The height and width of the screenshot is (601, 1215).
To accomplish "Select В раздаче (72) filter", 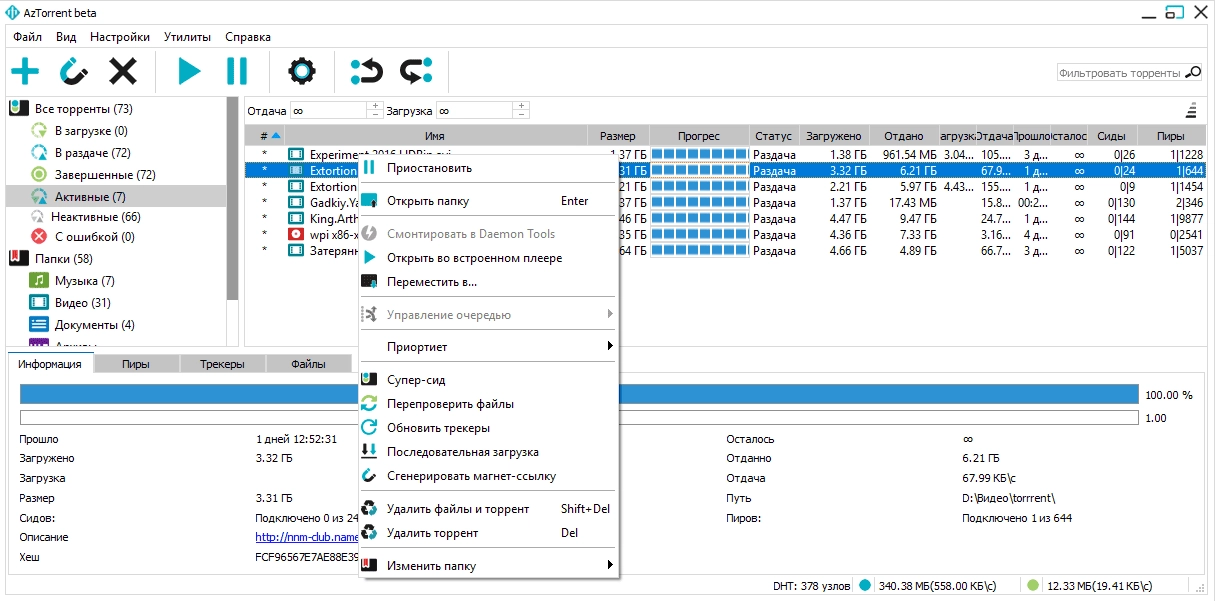I will pos(93,153).
